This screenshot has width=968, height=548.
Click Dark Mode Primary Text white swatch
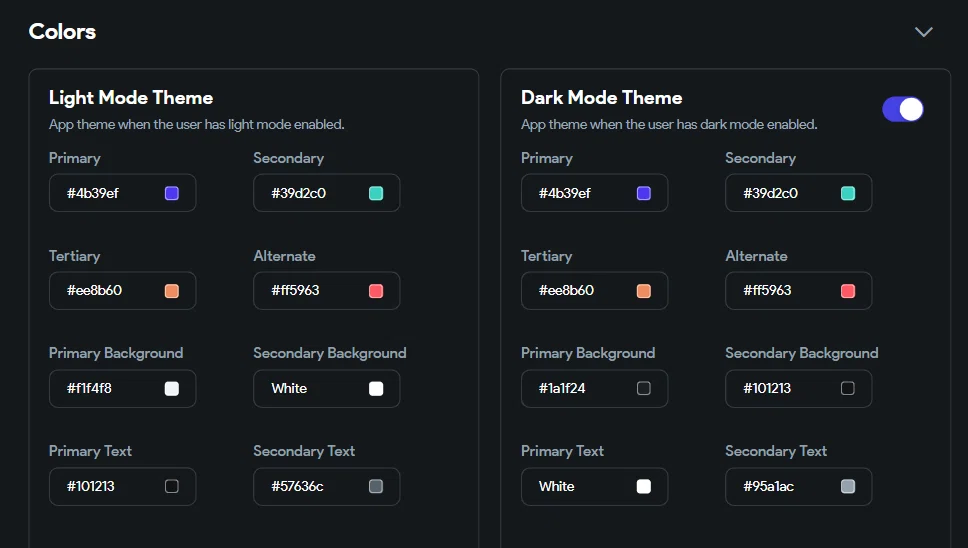point(644,486)
